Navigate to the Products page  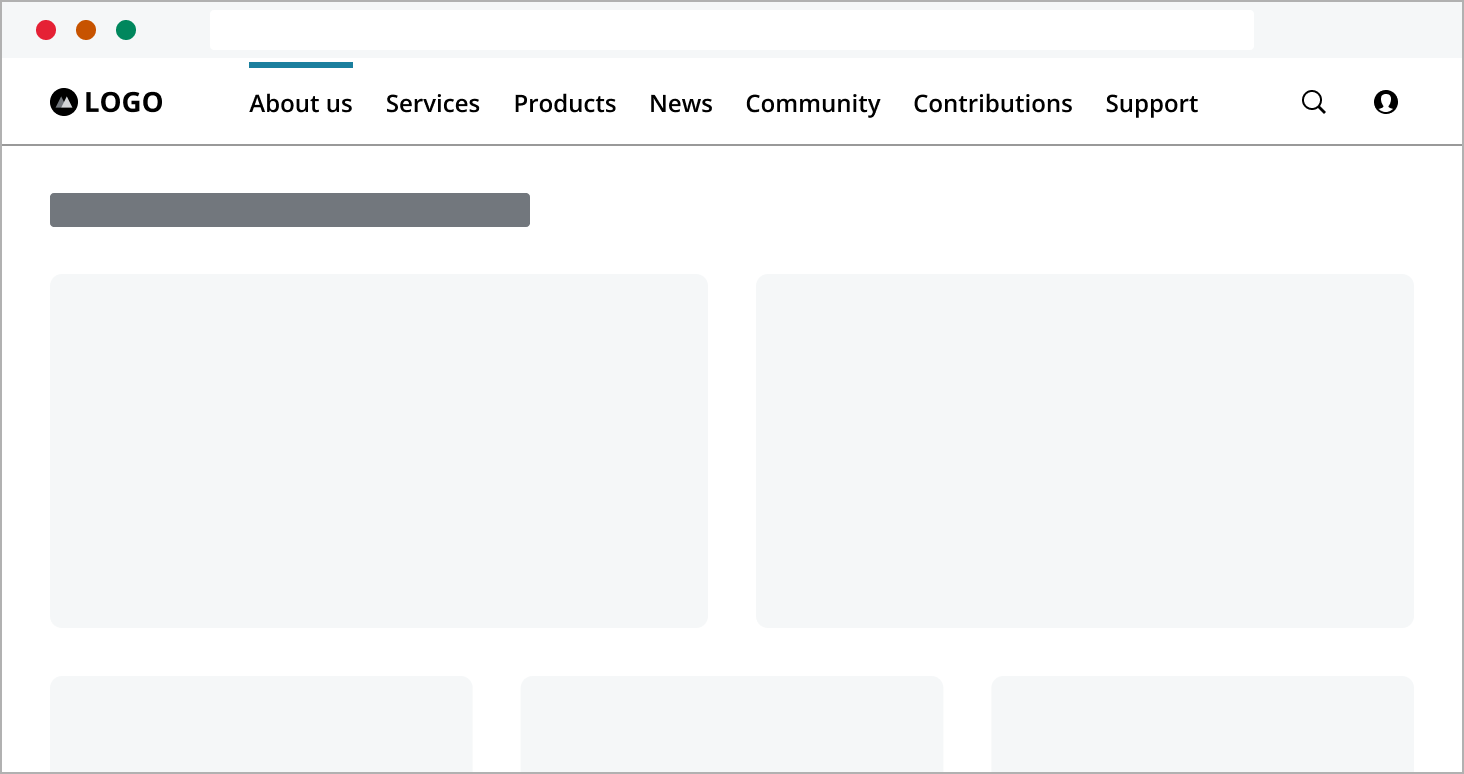click(564, 103)
